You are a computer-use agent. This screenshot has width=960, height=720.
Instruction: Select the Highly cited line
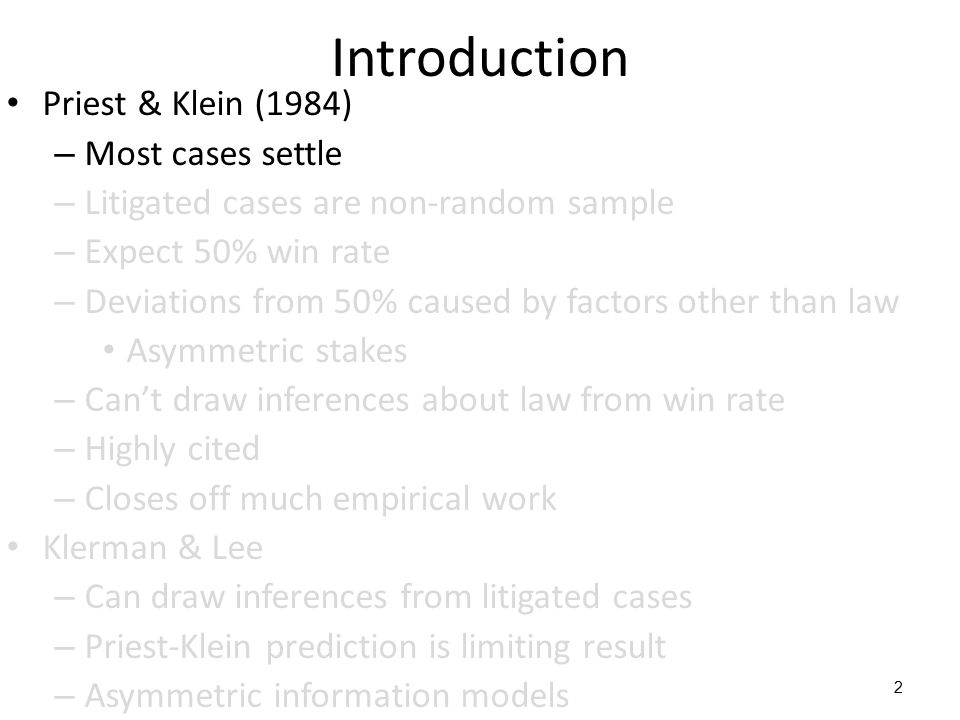coord(172,449)
